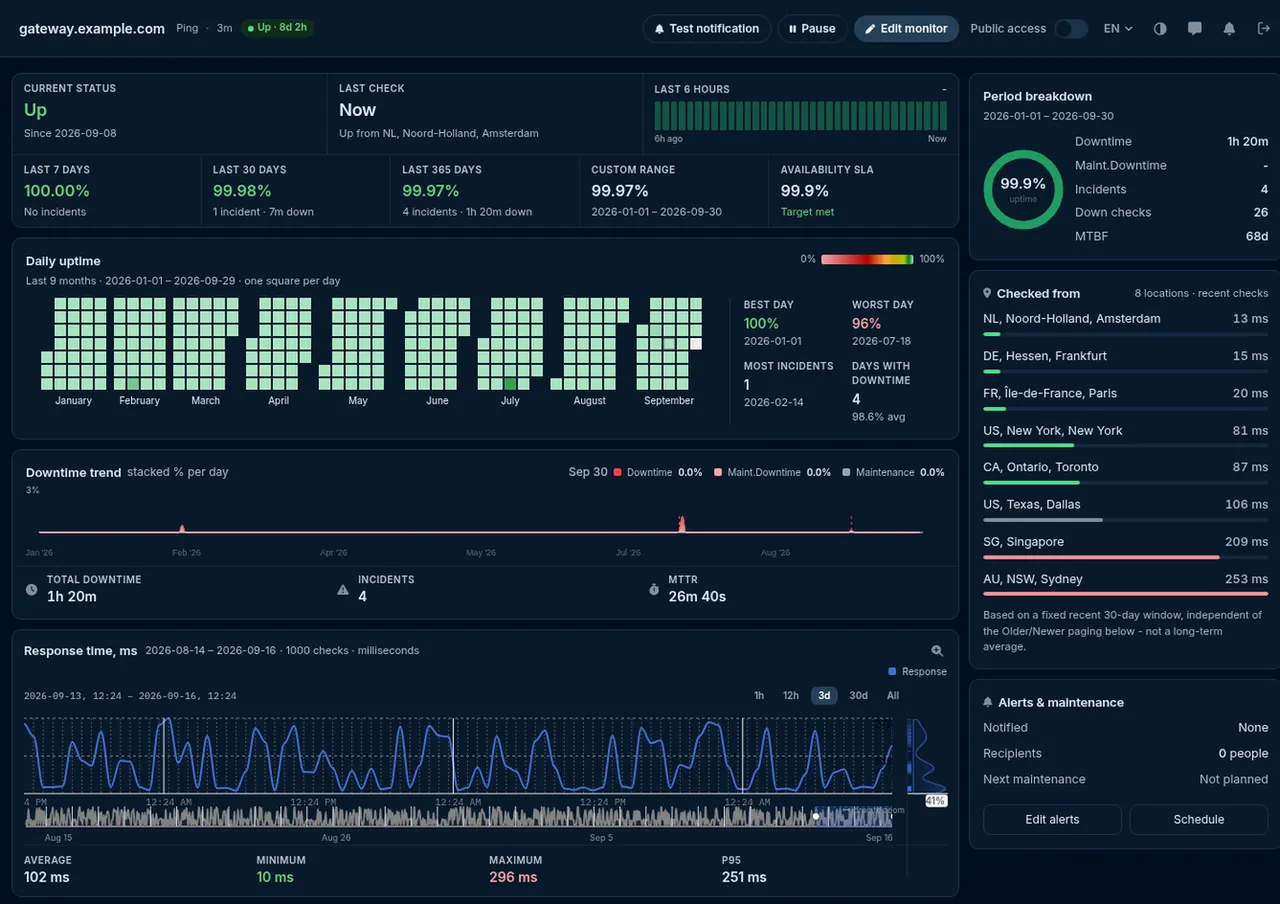
Task: Select the 3d time range tab
Action: pyautogui.click(x=824, y=696)
